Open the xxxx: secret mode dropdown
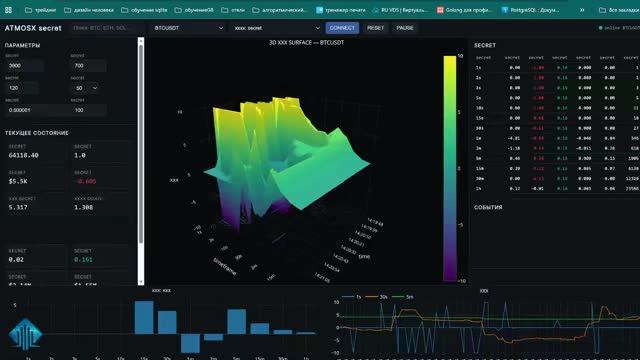Viewport: 640px width, 360px height. 277,28
